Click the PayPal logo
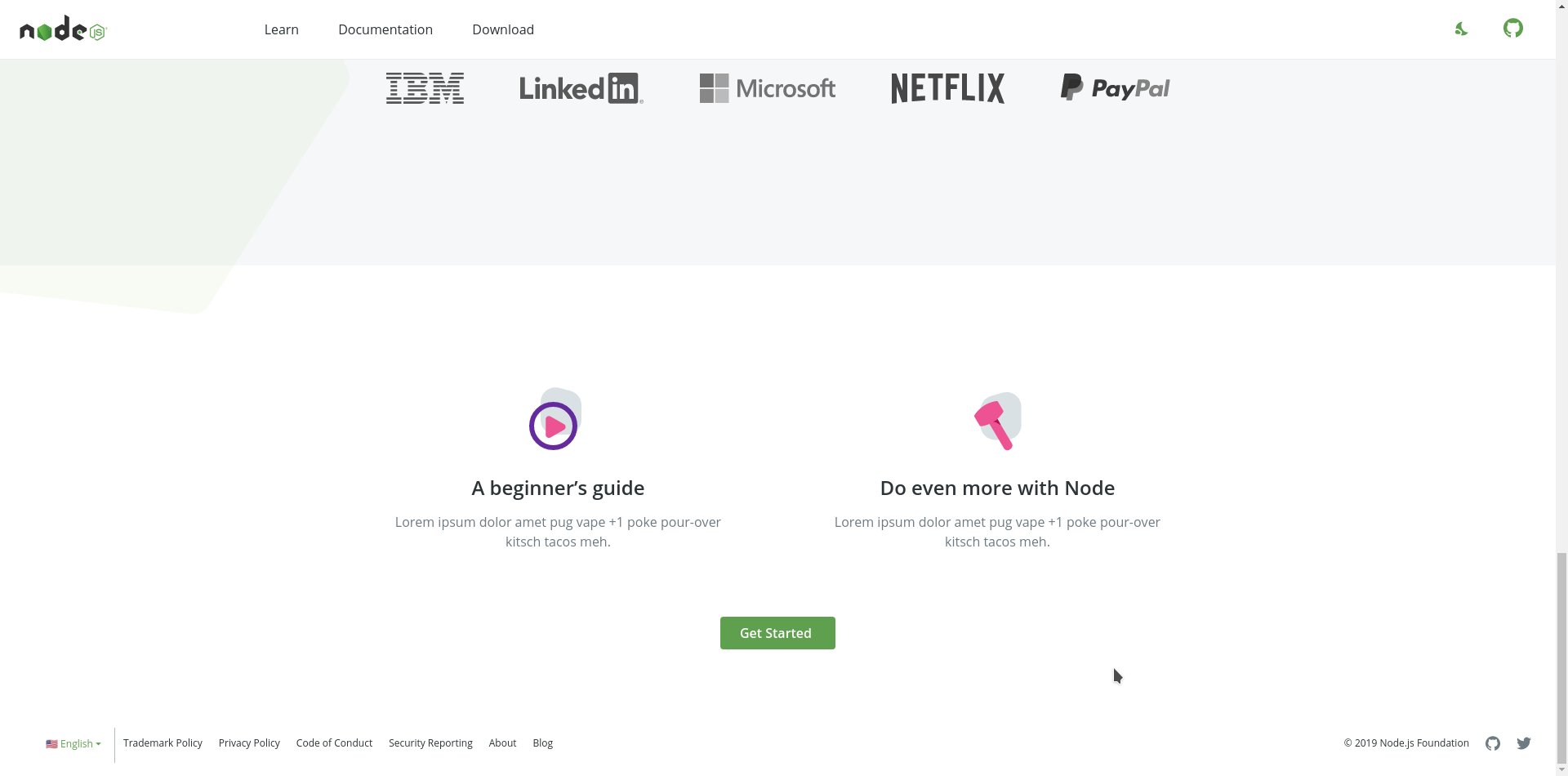This screenshot has width=1568, height=776. (x=1115, y=87)
